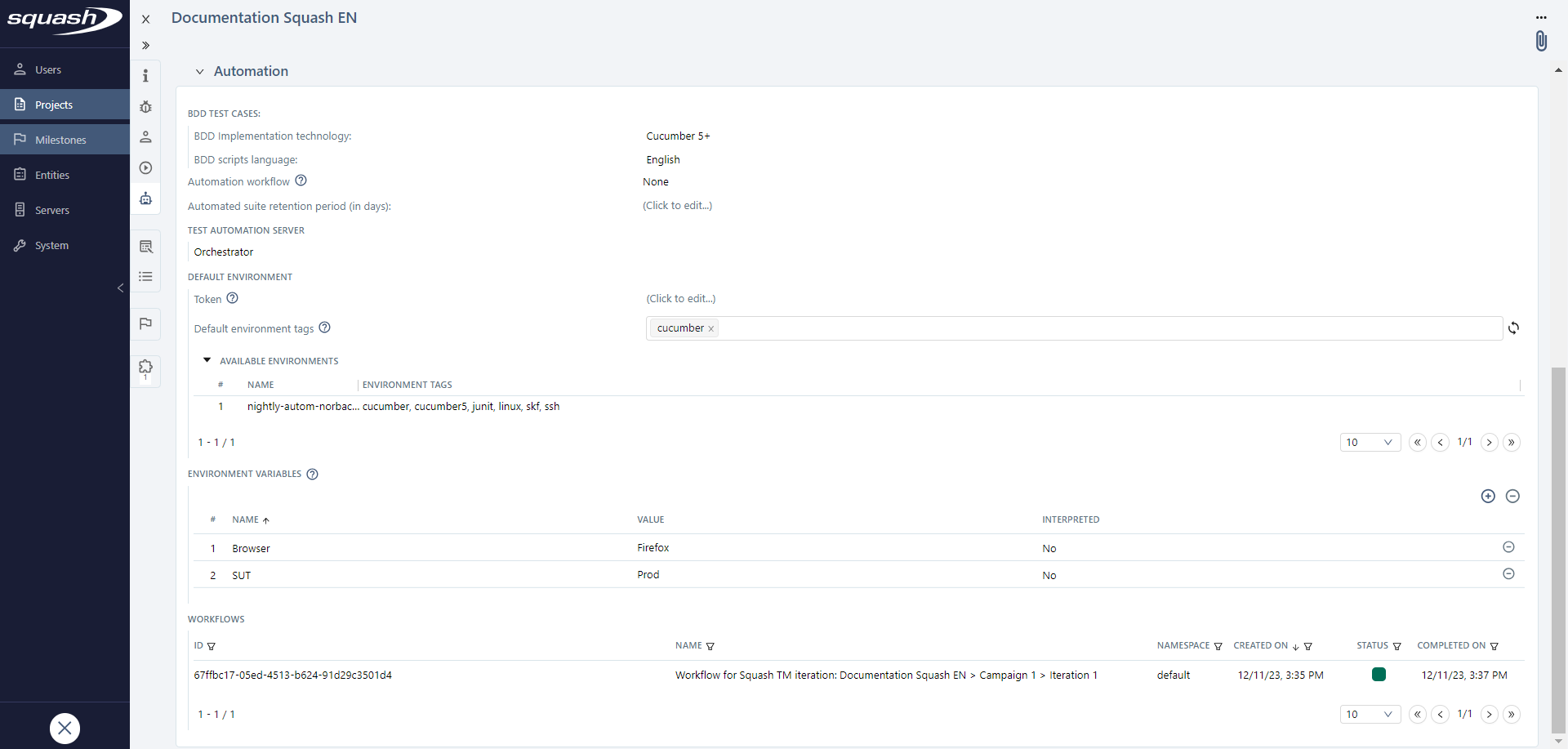The image size is (1568, 749).
Task: Open the Bugtracker settings icon
Action: pos(145,107)
